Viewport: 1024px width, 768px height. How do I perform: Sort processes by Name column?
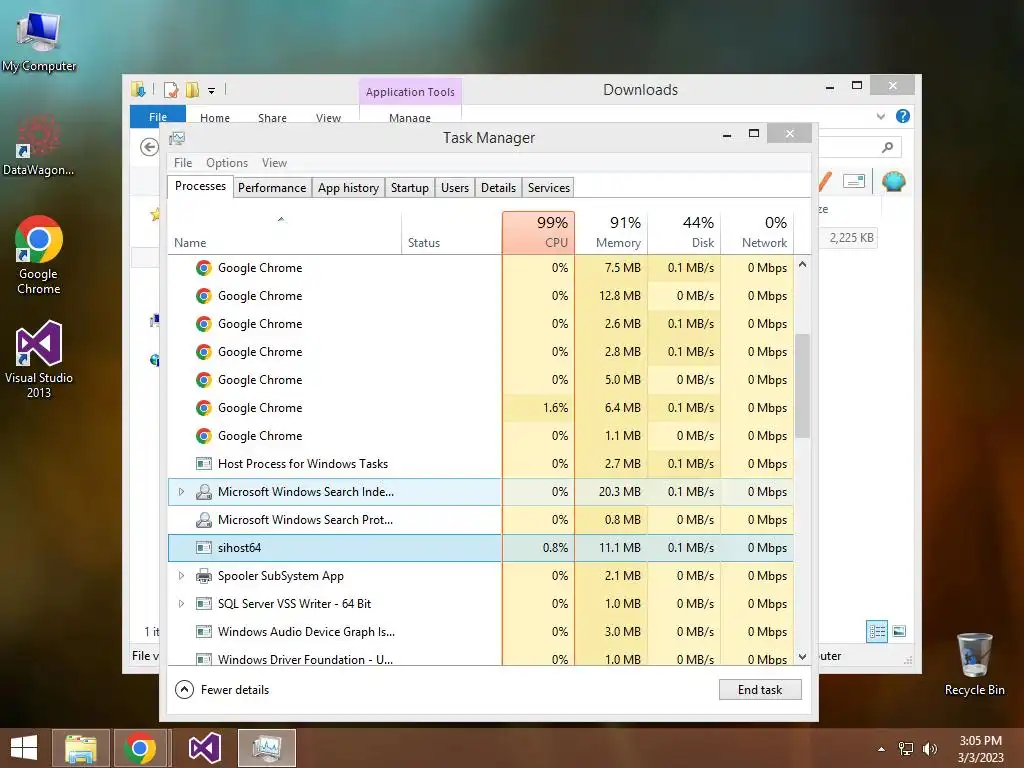pos(284,233)
